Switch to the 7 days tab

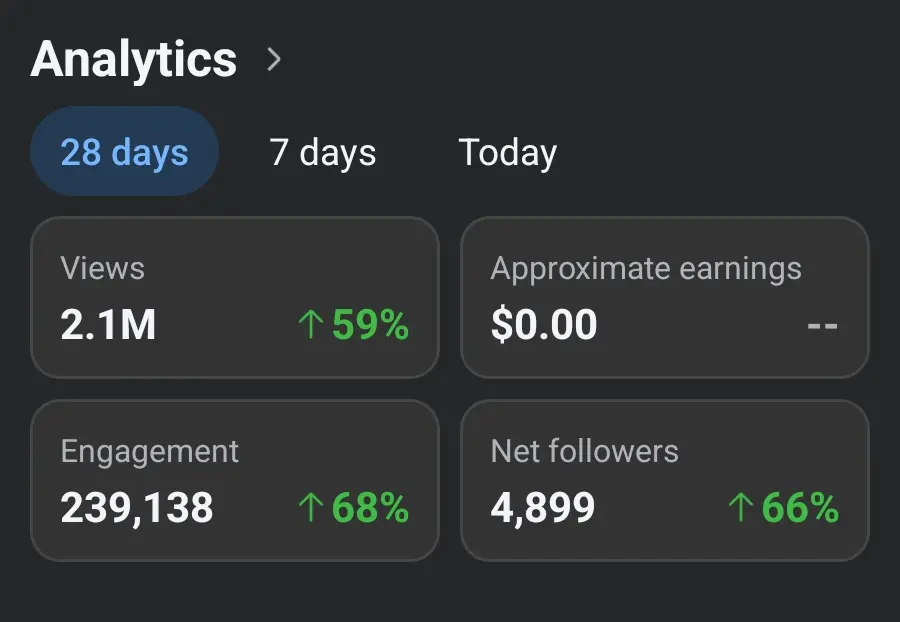pos(323,153)
